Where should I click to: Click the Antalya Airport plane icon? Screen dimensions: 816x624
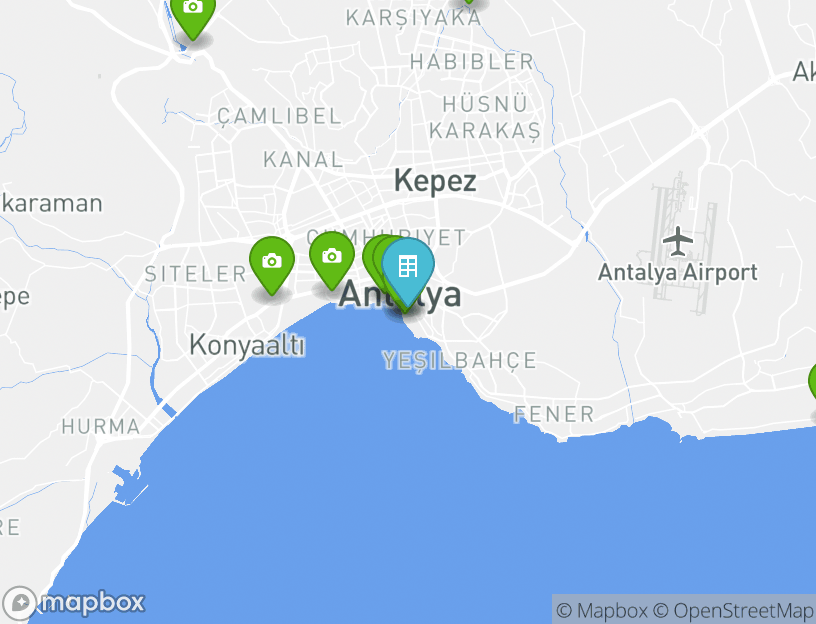click(678, 241)
